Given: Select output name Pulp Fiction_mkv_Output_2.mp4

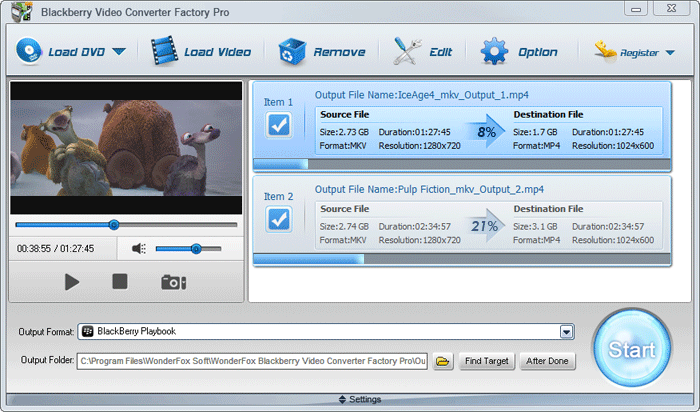Looking at the screenshot, I should 471,190.
